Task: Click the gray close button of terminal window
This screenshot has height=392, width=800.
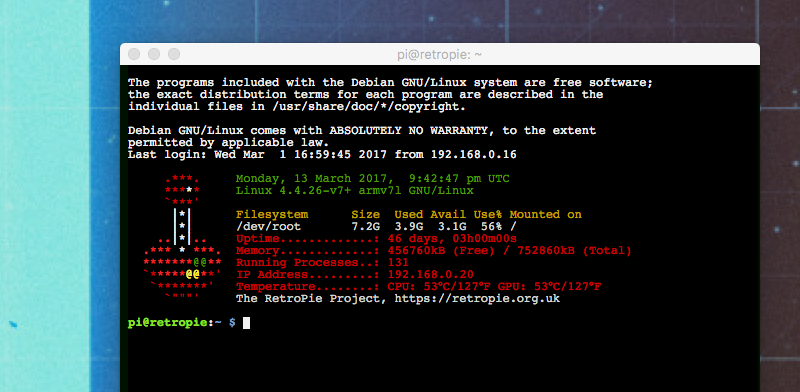Action: pos(134,54)
